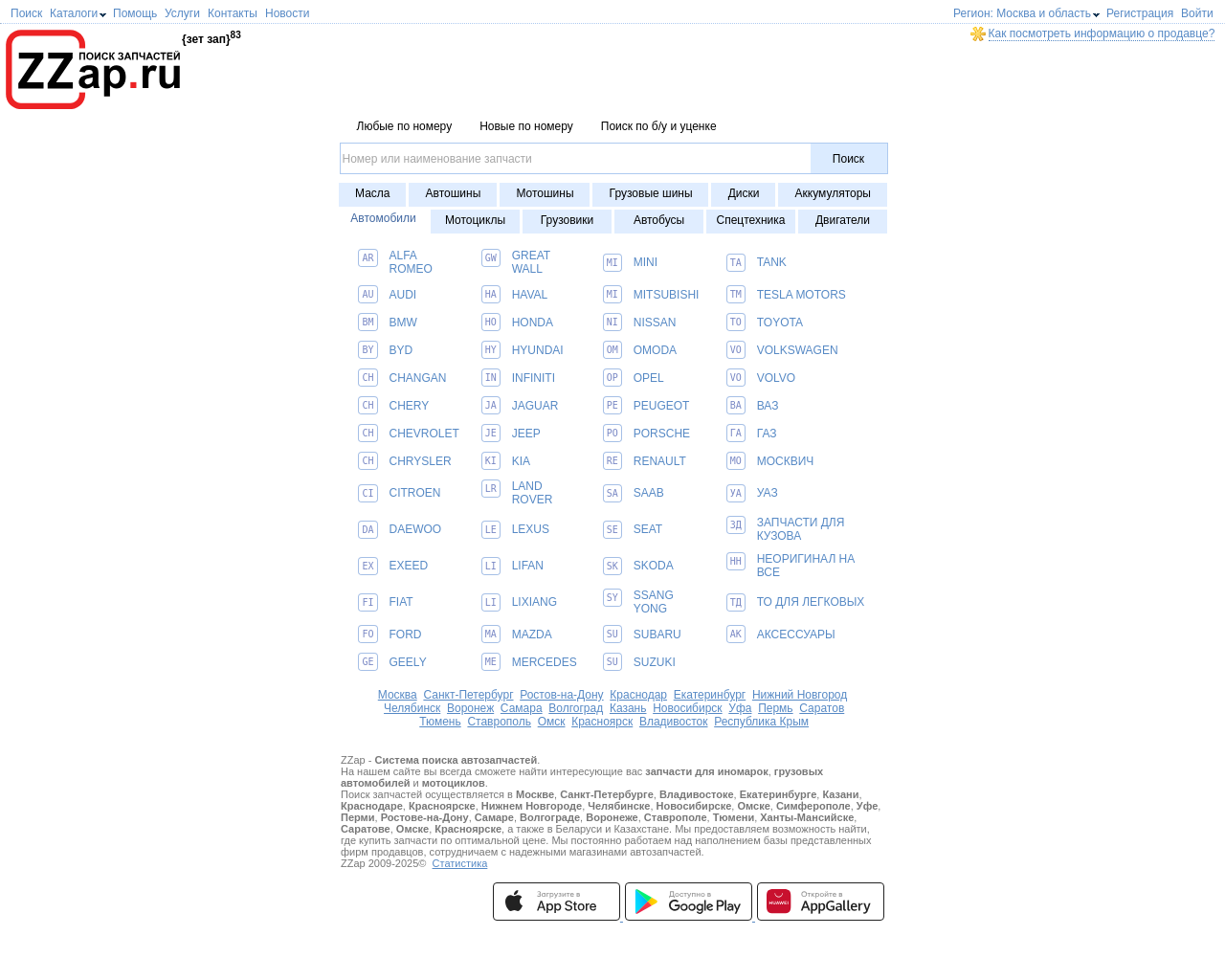Click the TA badge icon for Tank
Screen dimensions: 1225x980
pos(736,262)
